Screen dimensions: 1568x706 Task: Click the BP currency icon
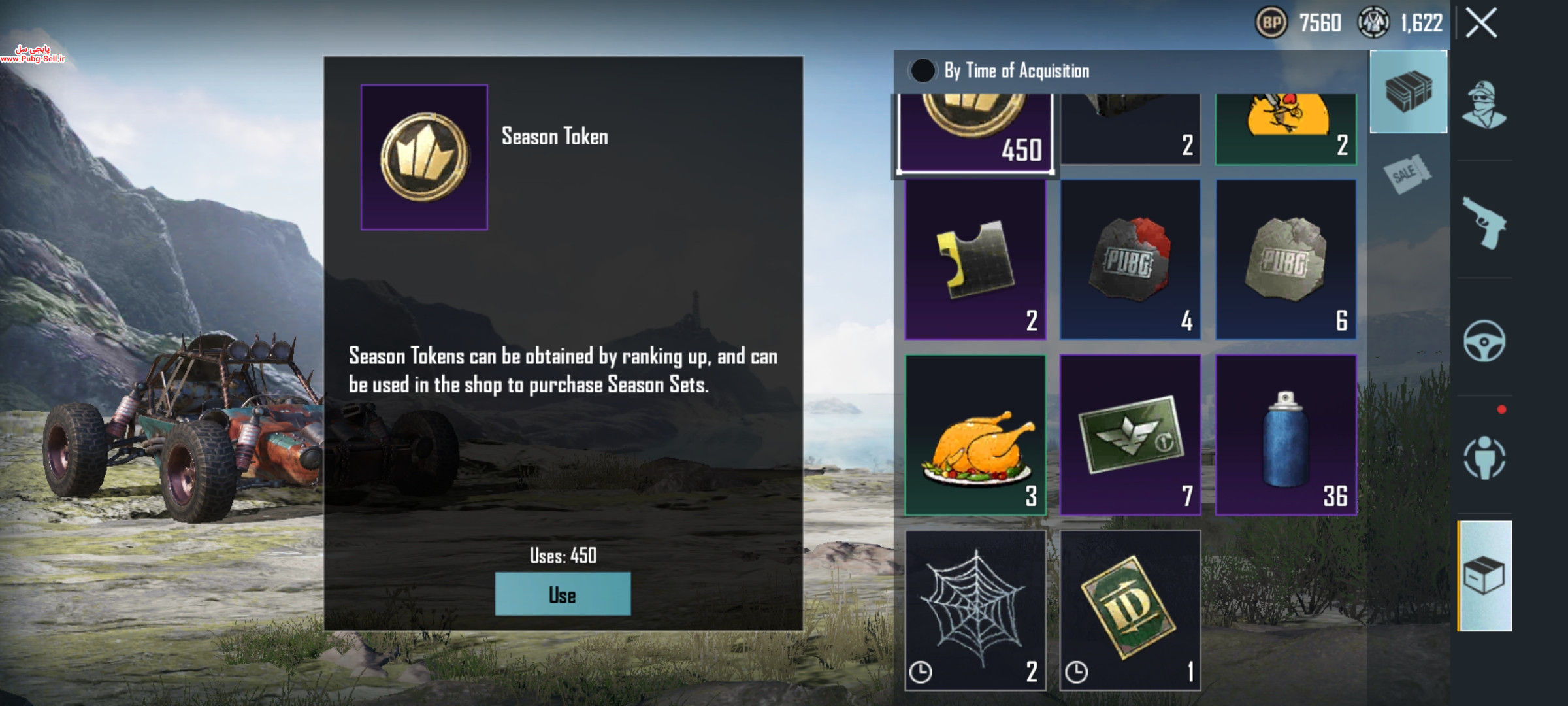(1271, 23)
